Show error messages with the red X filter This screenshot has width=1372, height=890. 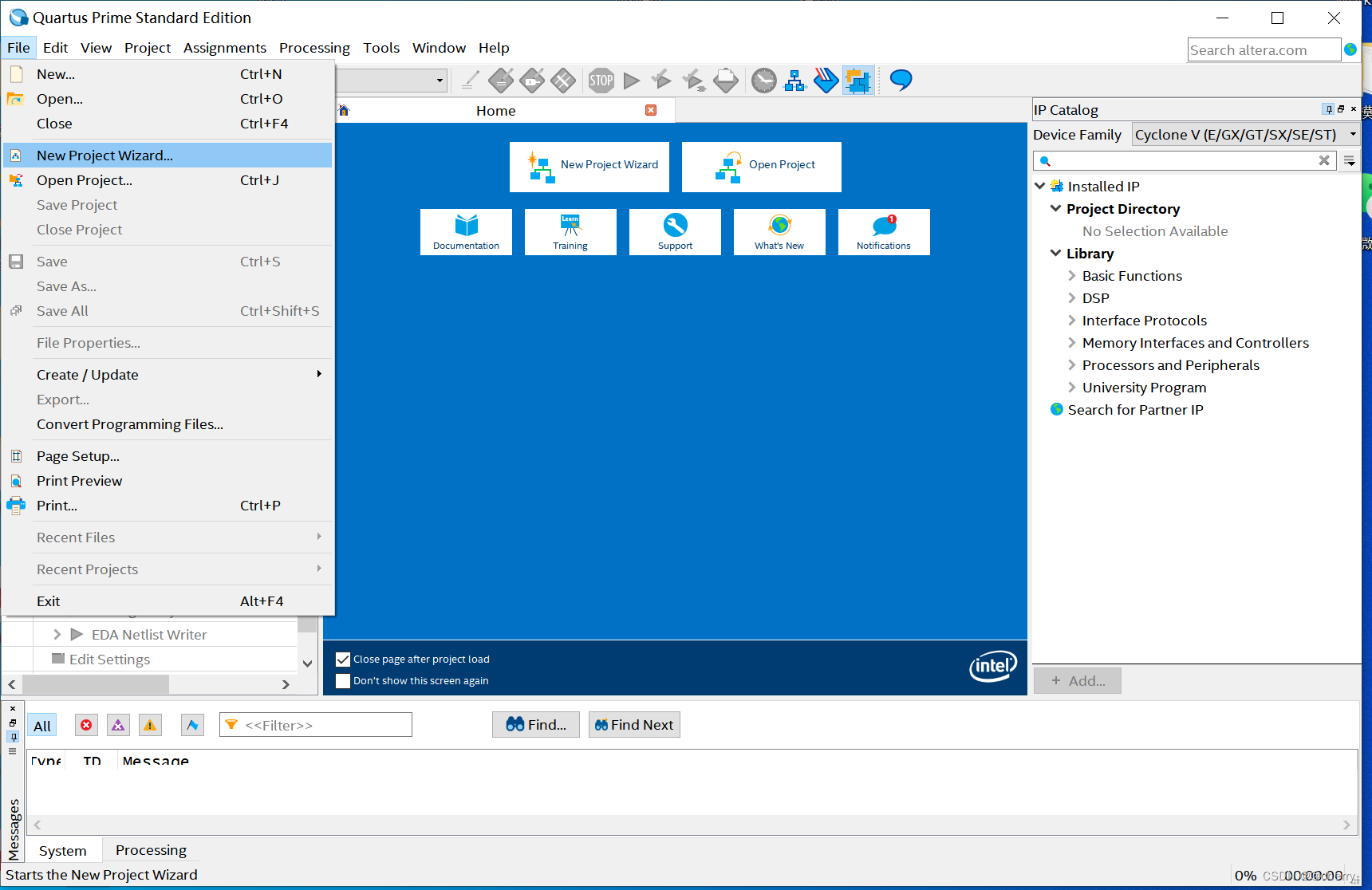[x=86, y=725]
